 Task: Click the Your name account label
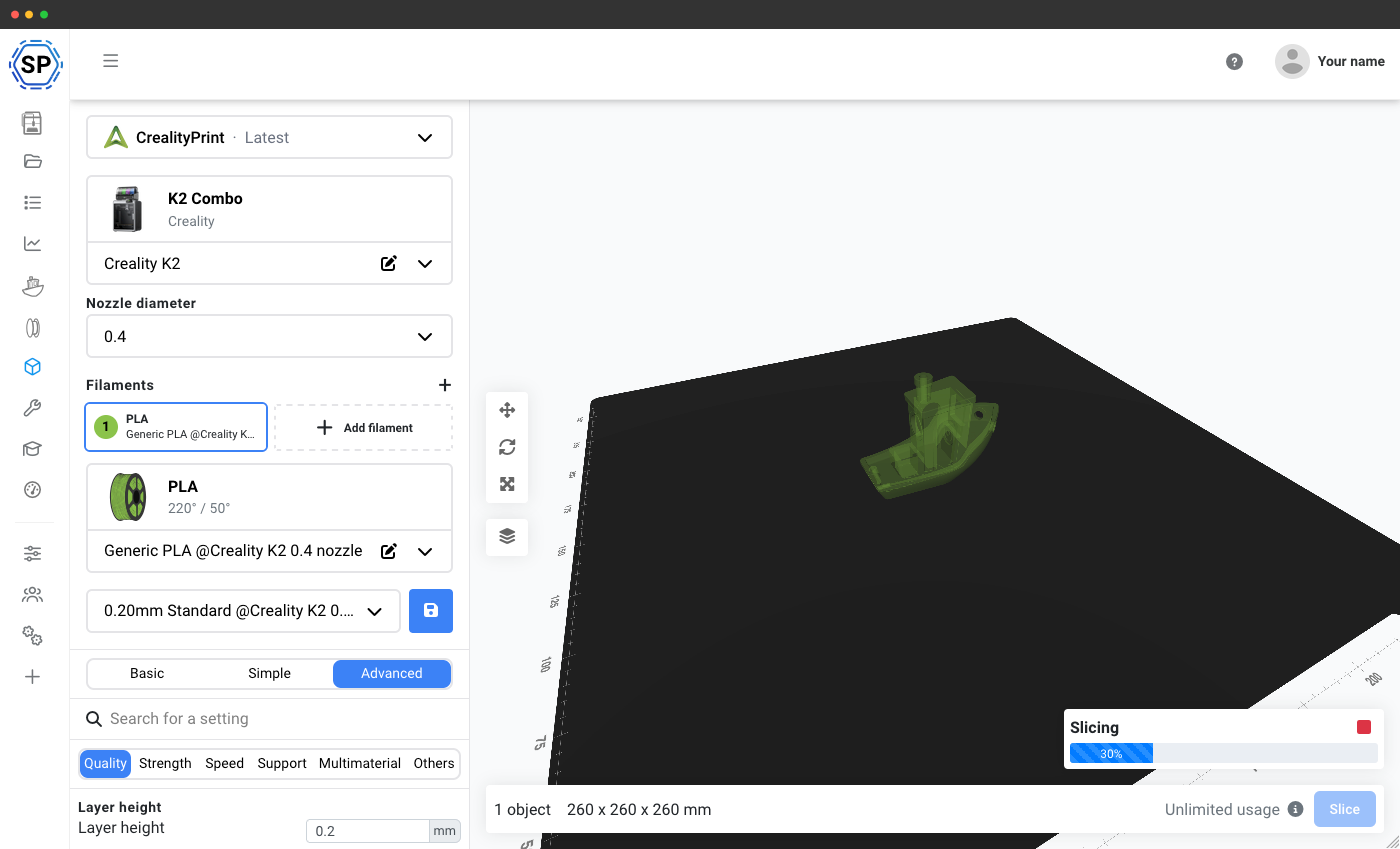click(1351, 61)
